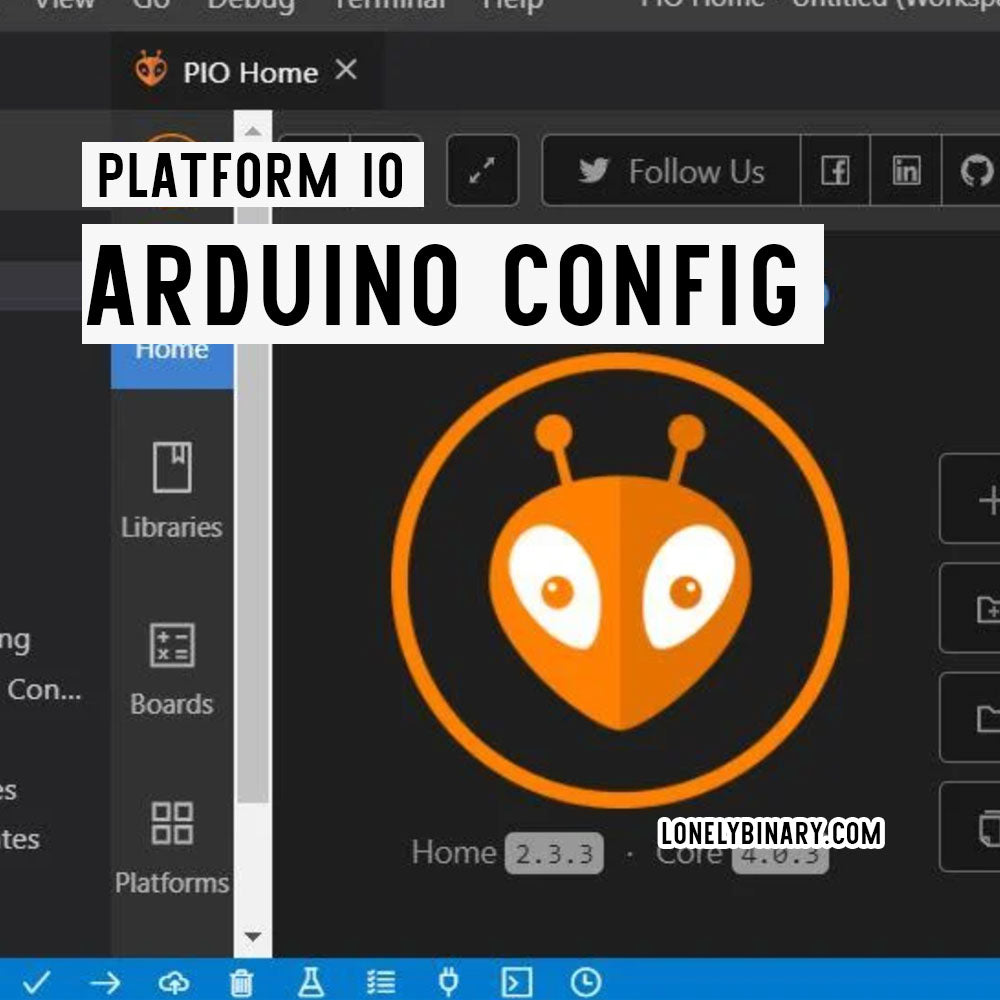The image size is (1000, 1000).
Task: Click the Clean trash can icon
Action: tap(241, 983)
